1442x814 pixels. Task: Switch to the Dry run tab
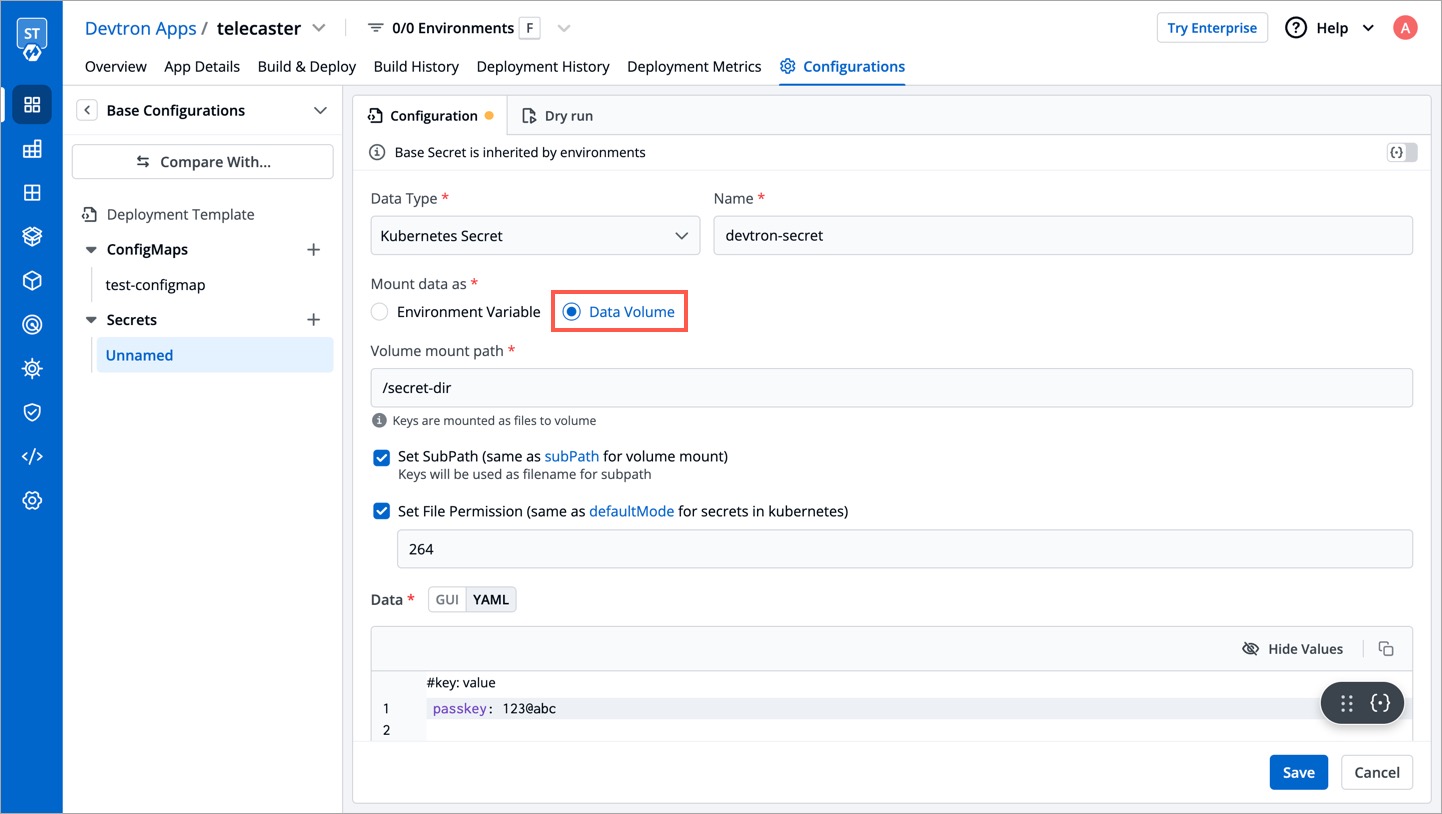point(558,116)
